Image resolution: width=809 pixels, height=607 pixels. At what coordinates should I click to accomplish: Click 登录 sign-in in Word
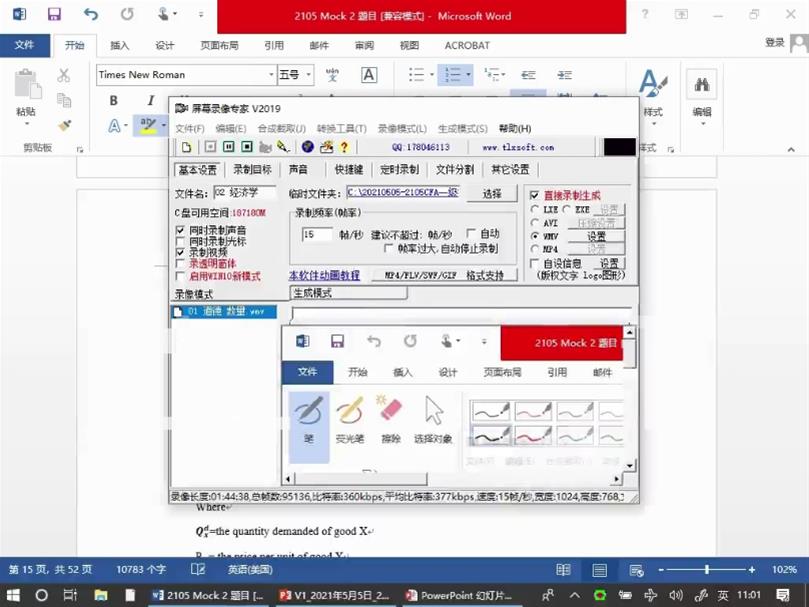(775, 43)
